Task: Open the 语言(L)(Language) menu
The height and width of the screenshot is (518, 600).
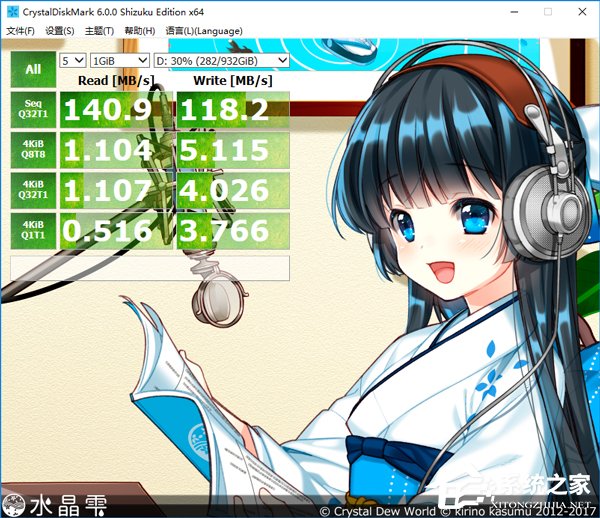Action: point(204,31)
